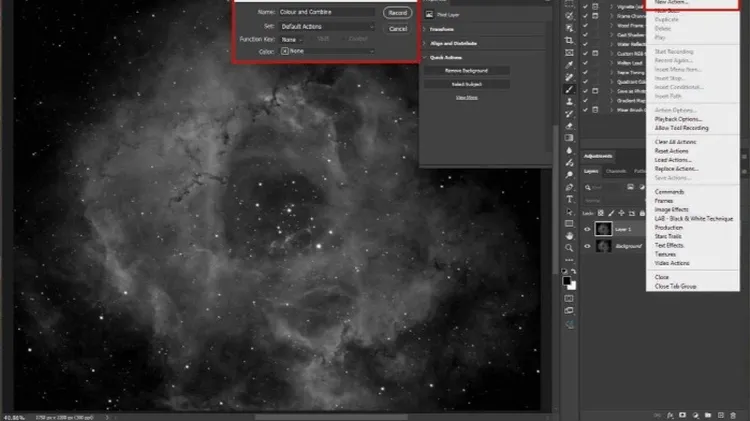Choose New Action from the panel menu
Screen dimensions: 750x421
click(672, 4)
